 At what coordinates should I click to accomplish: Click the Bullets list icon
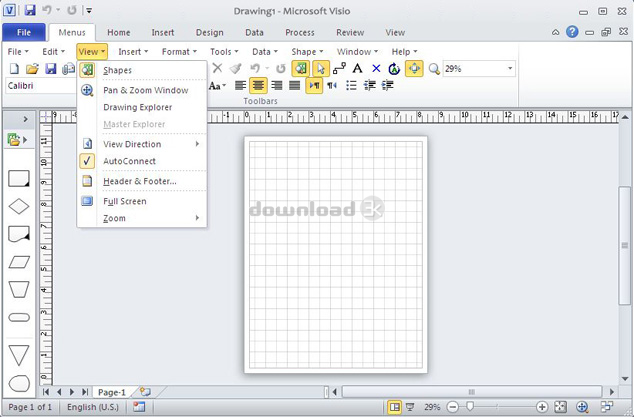351,85
